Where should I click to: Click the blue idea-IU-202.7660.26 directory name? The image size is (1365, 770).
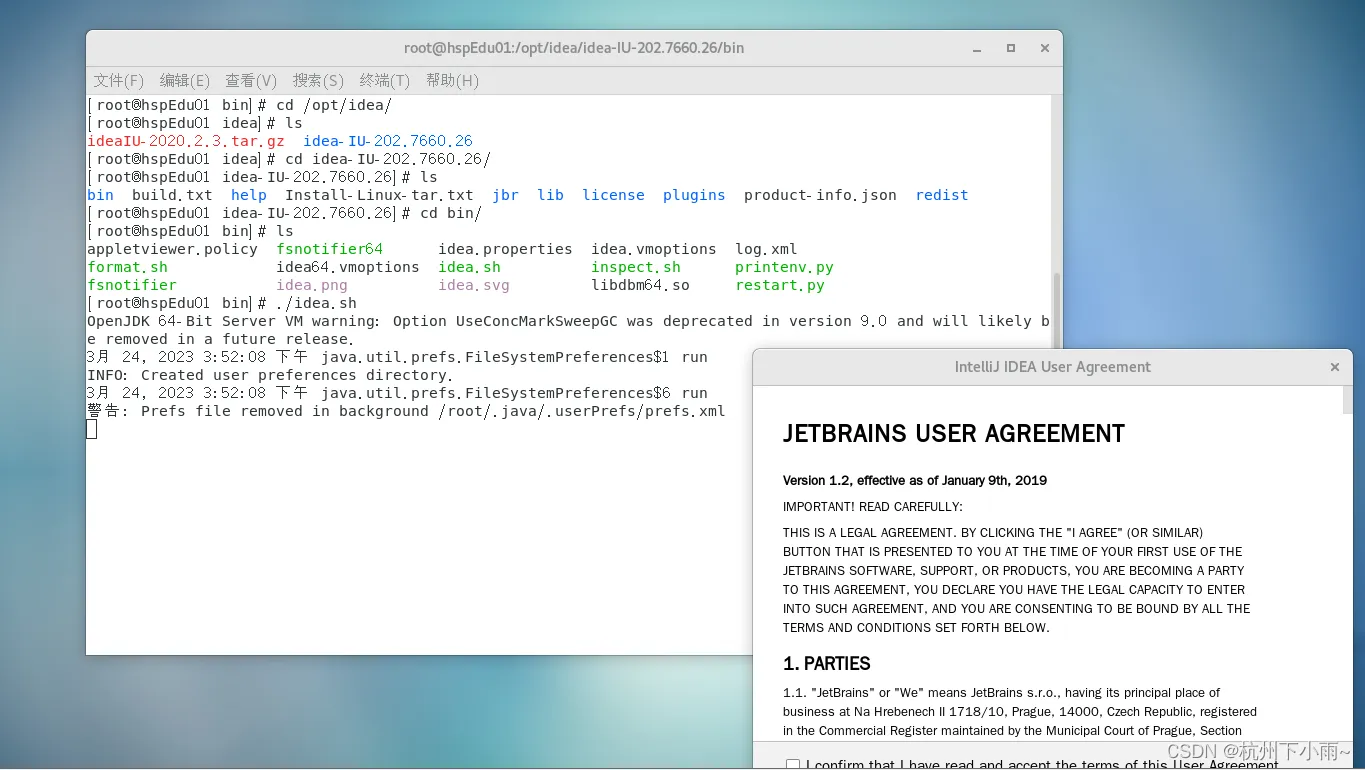point(388,141)
